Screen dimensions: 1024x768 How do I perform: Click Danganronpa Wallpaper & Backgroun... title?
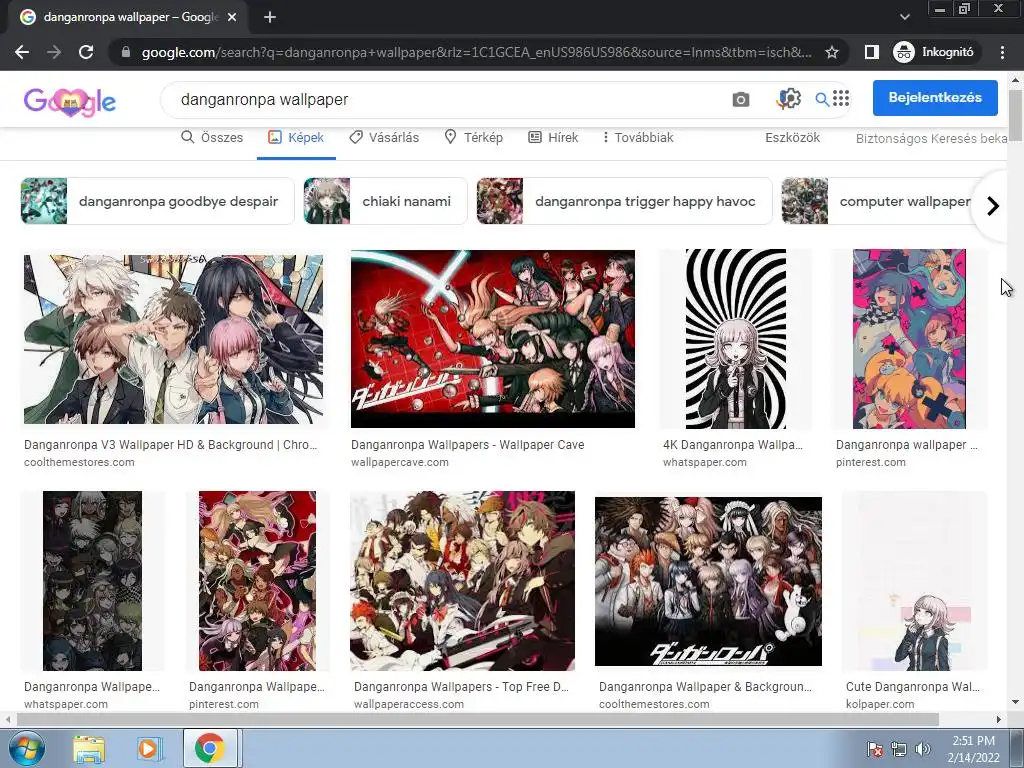click(705, 687)
